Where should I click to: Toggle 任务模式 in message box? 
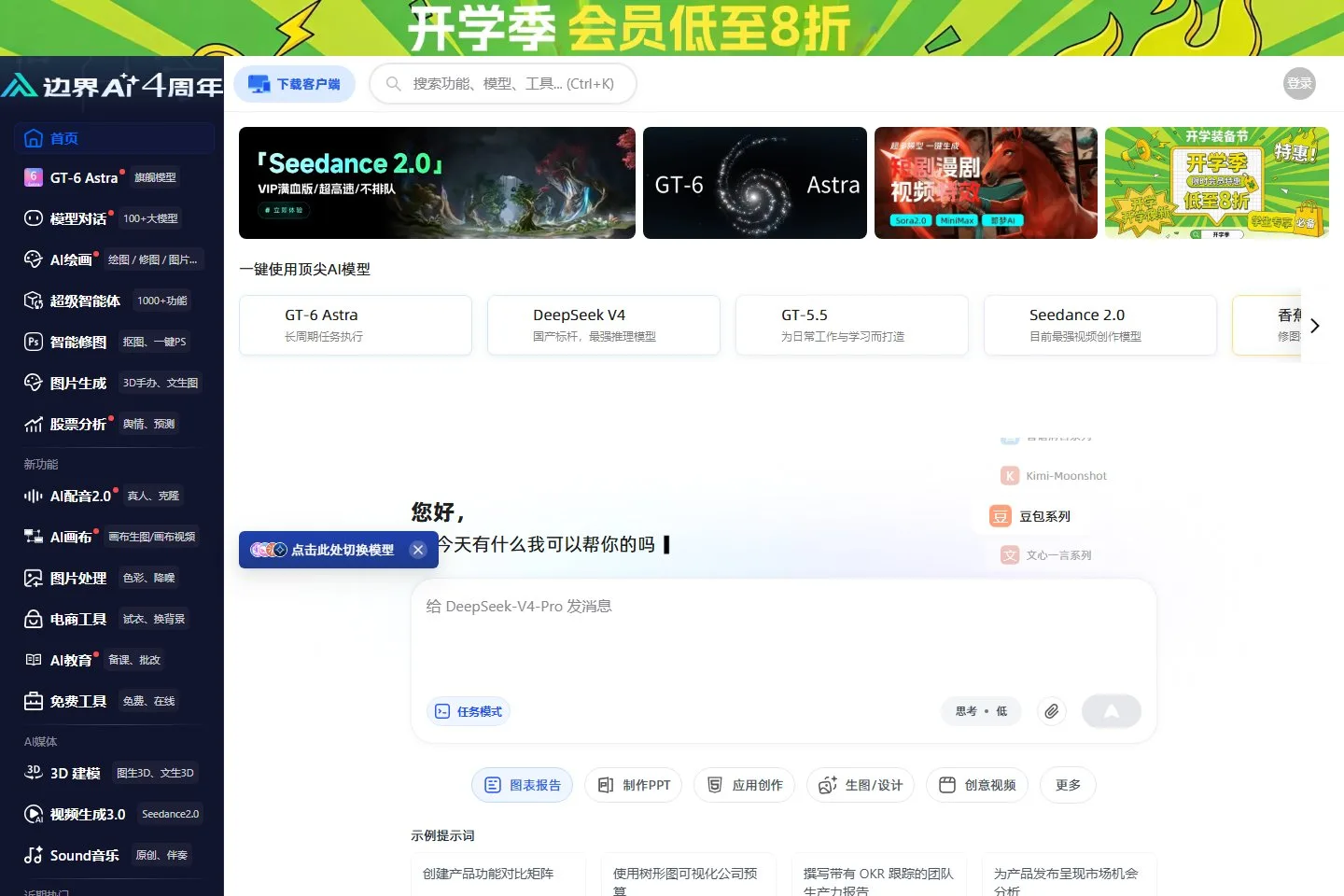pyautogui.click(x=469, y=711)
